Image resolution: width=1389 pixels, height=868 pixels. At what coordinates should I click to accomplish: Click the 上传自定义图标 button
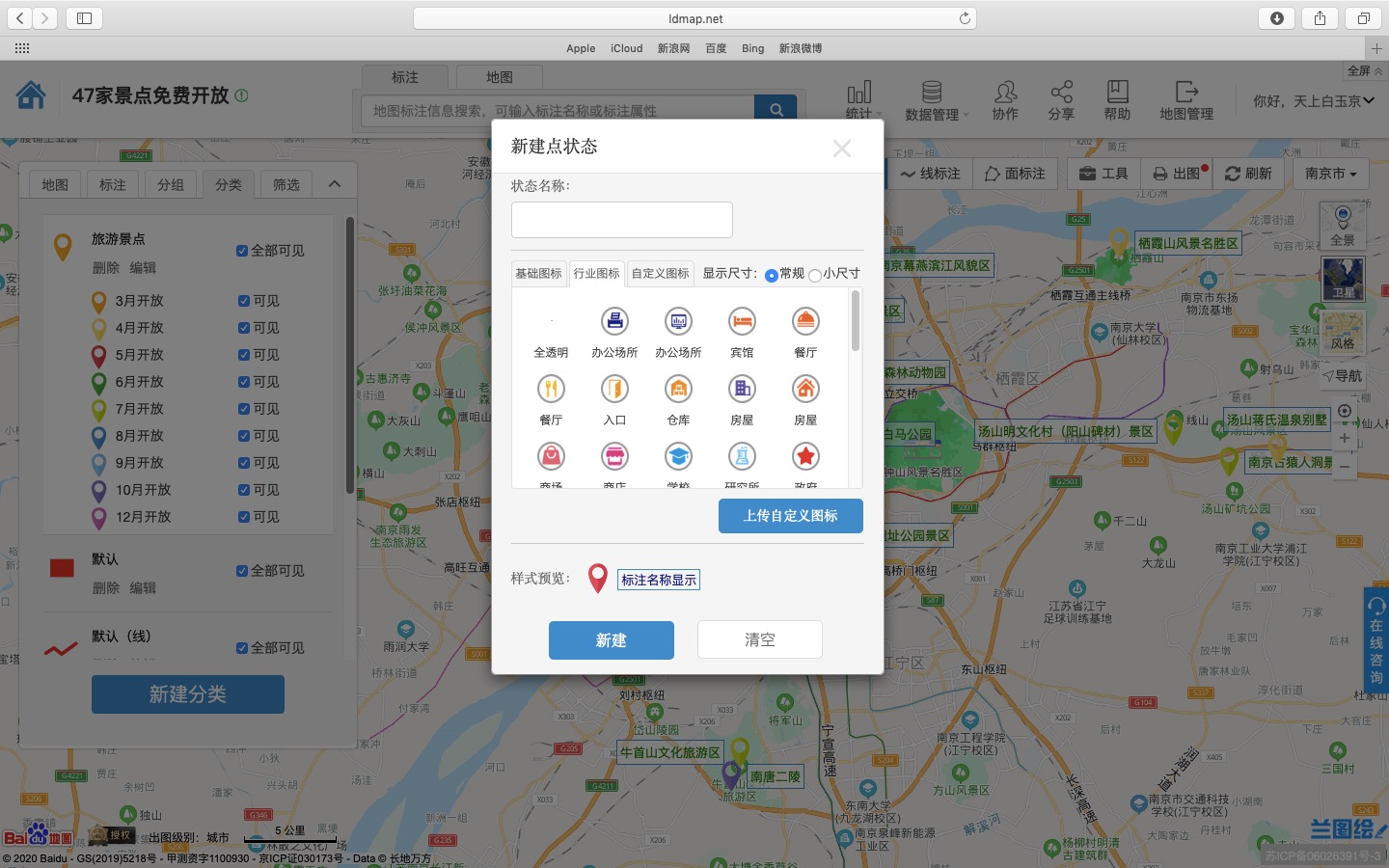(791, 516)
